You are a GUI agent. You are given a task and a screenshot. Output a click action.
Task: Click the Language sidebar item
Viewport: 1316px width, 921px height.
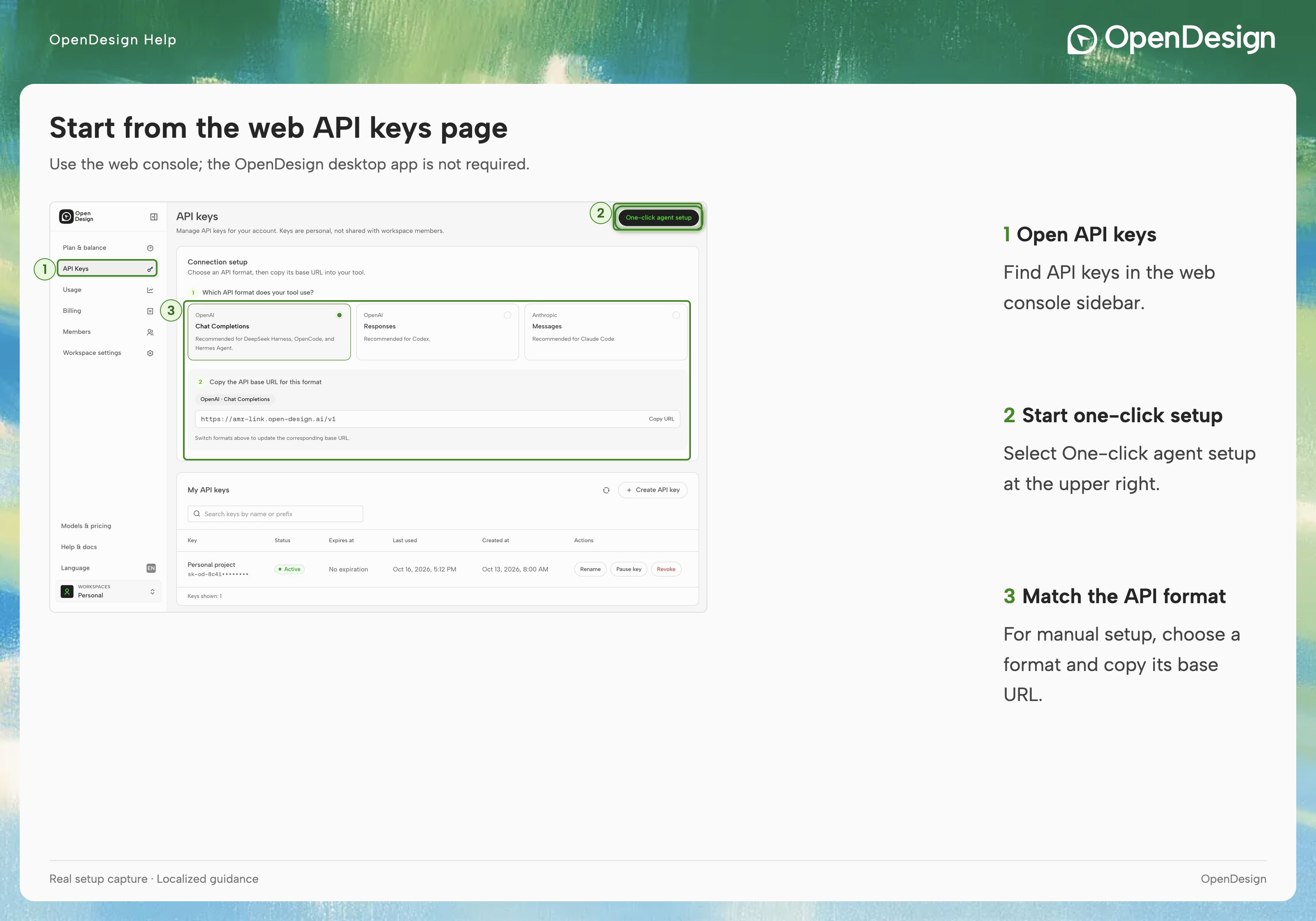[107, 568]
